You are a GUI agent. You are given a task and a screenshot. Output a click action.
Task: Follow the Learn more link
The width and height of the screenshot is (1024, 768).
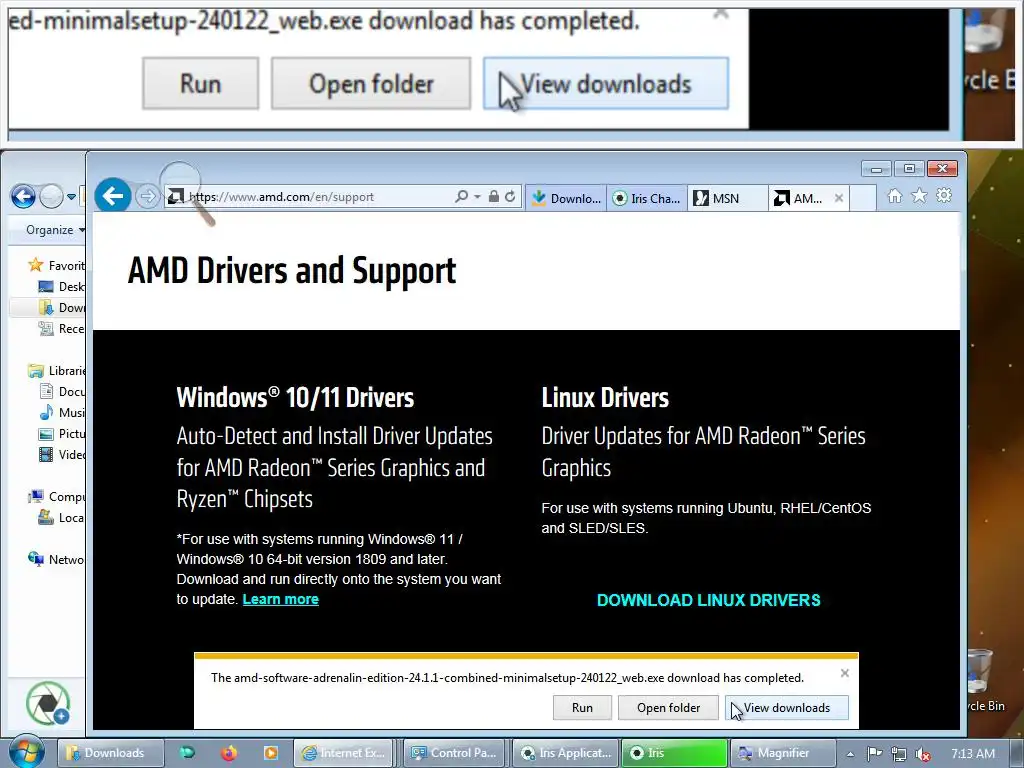[280, 600]
